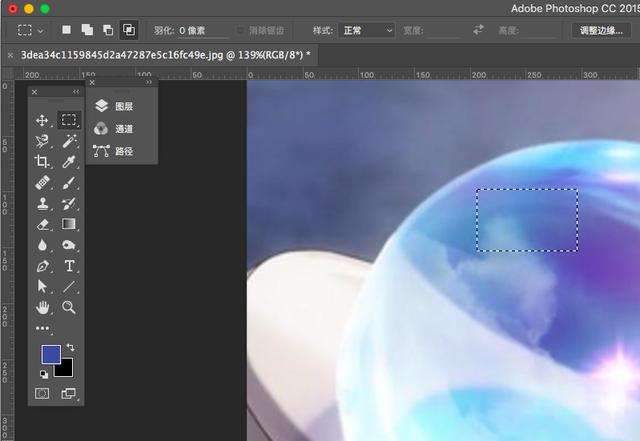This screenshot has width=640, height=441.
Task: Select the Magic Wand tool
Action: tap(69, 141)
